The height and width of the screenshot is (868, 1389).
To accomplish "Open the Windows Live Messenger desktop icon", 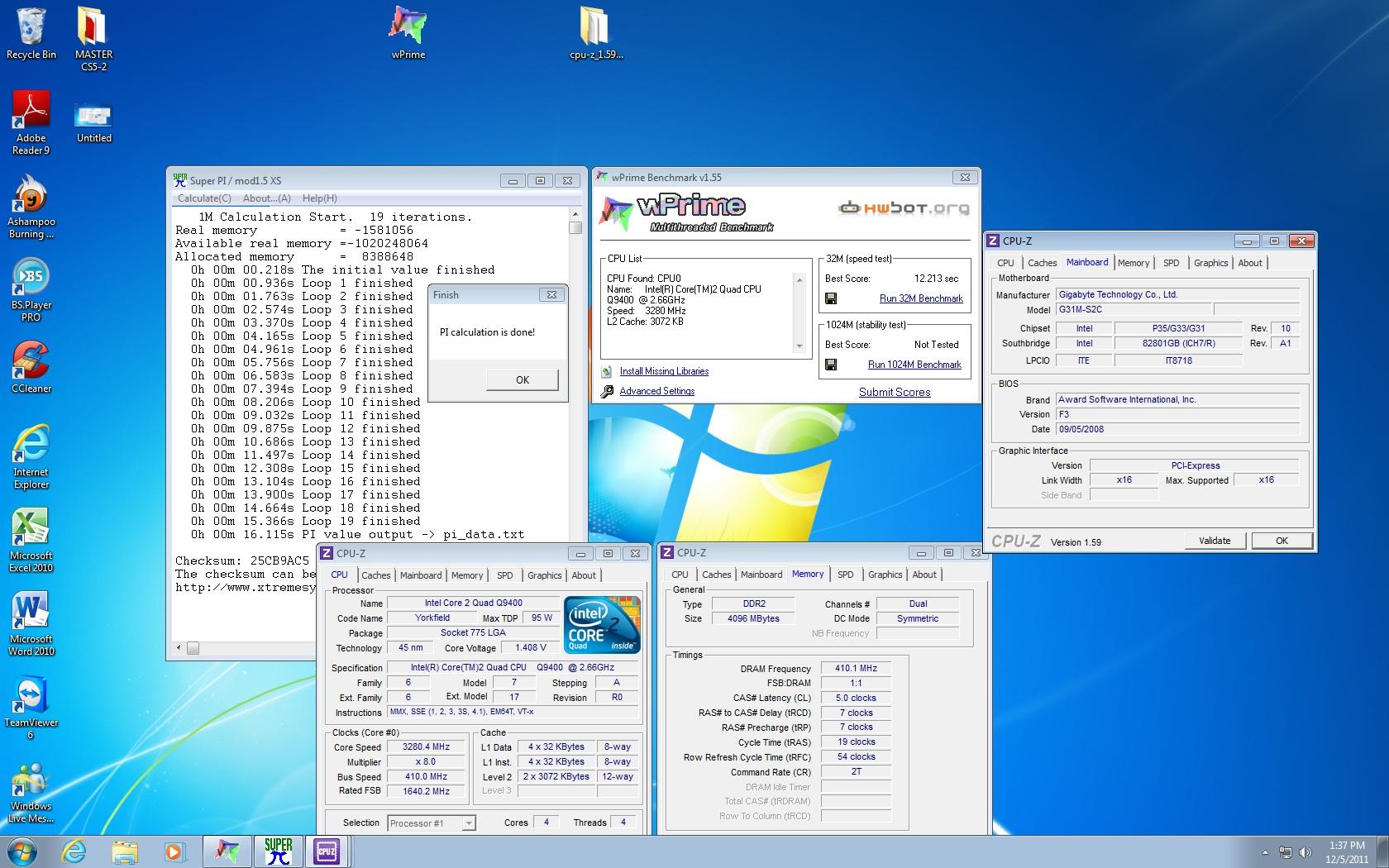I will pyautogui.click(x=31, y=792).
